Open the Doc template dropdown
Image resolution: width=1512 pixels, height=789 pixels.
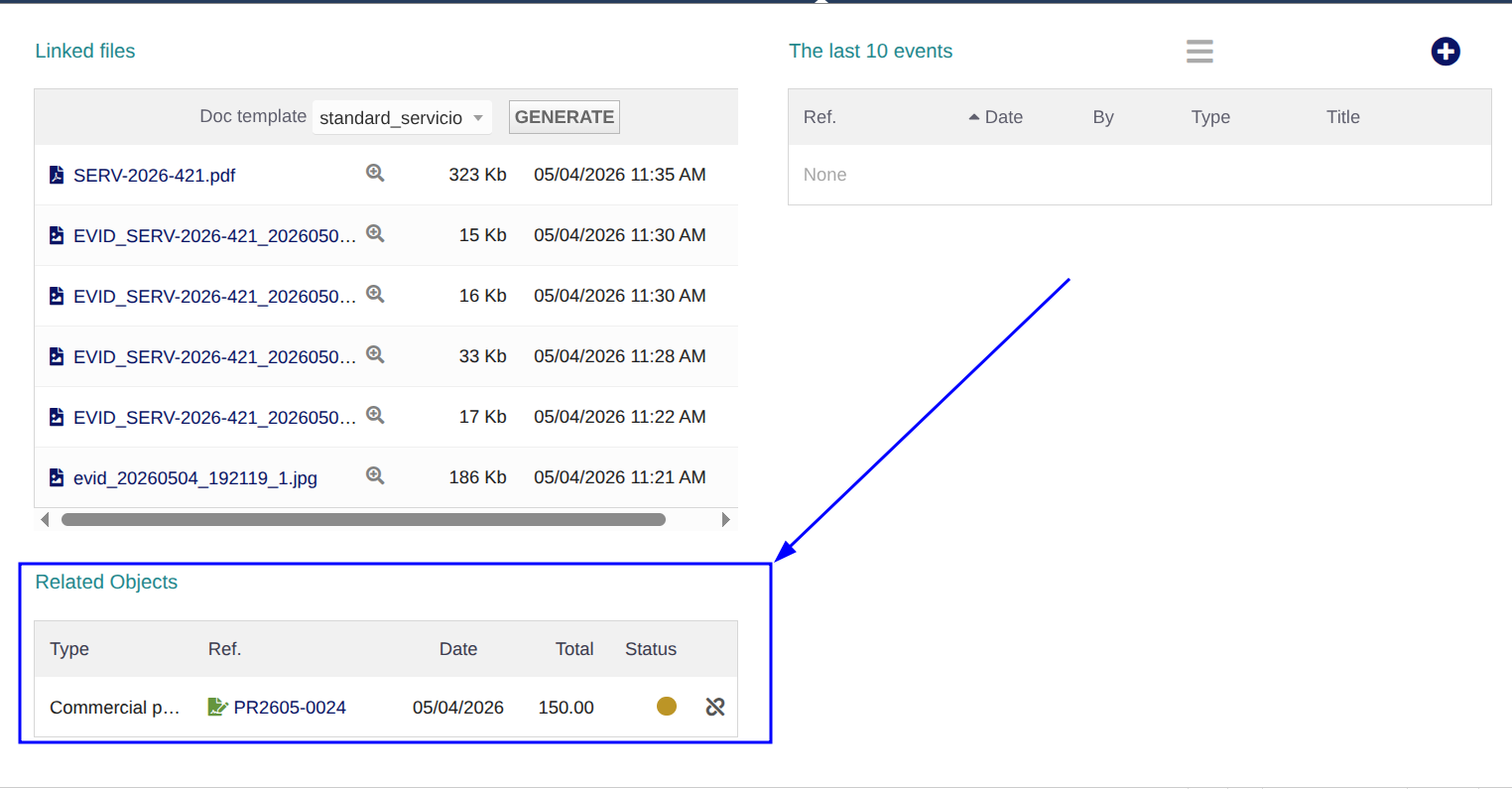pos(402,117)
